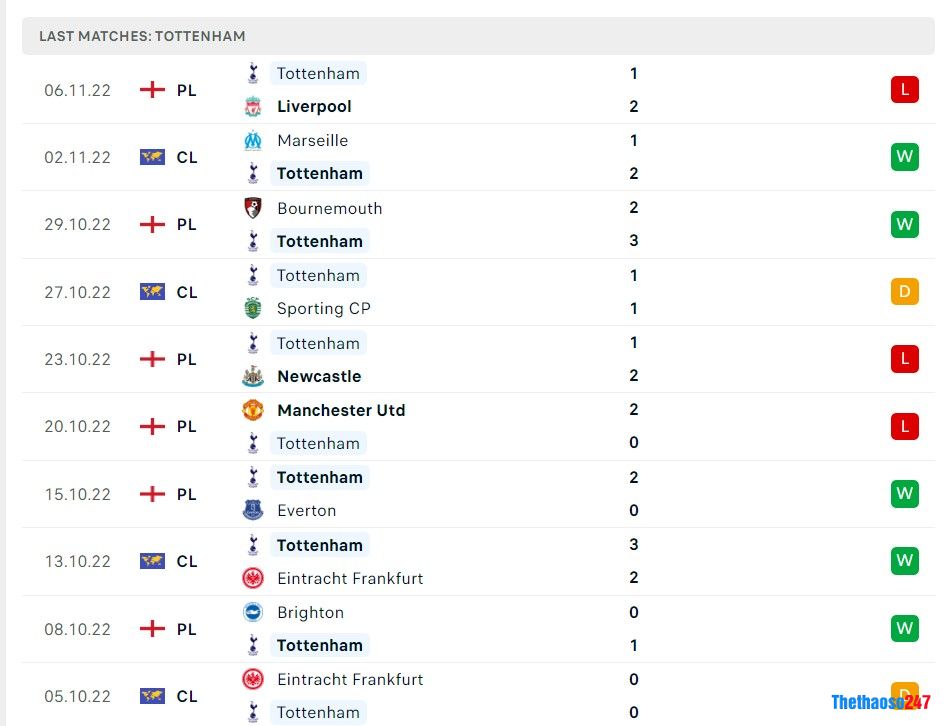Open the Tottenham link in Liverpool match row
Image resolution: width=948 pixels, height=726 pixels.
(x=318, y=72)
